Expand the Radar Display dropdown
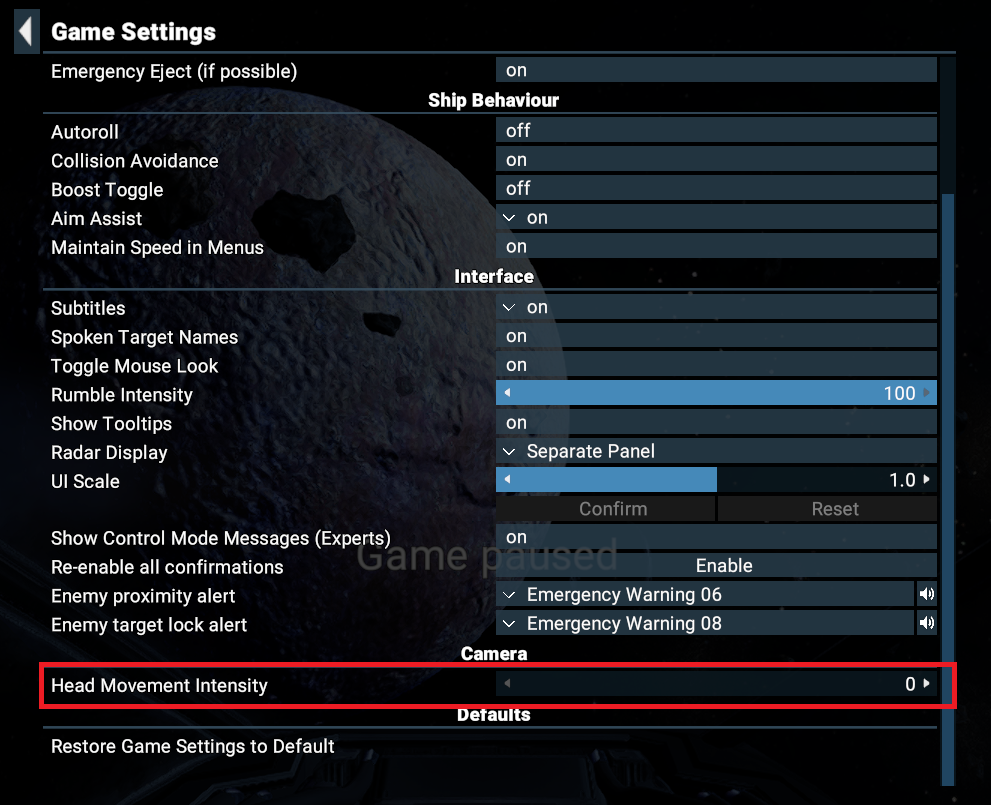 point(716,451)
